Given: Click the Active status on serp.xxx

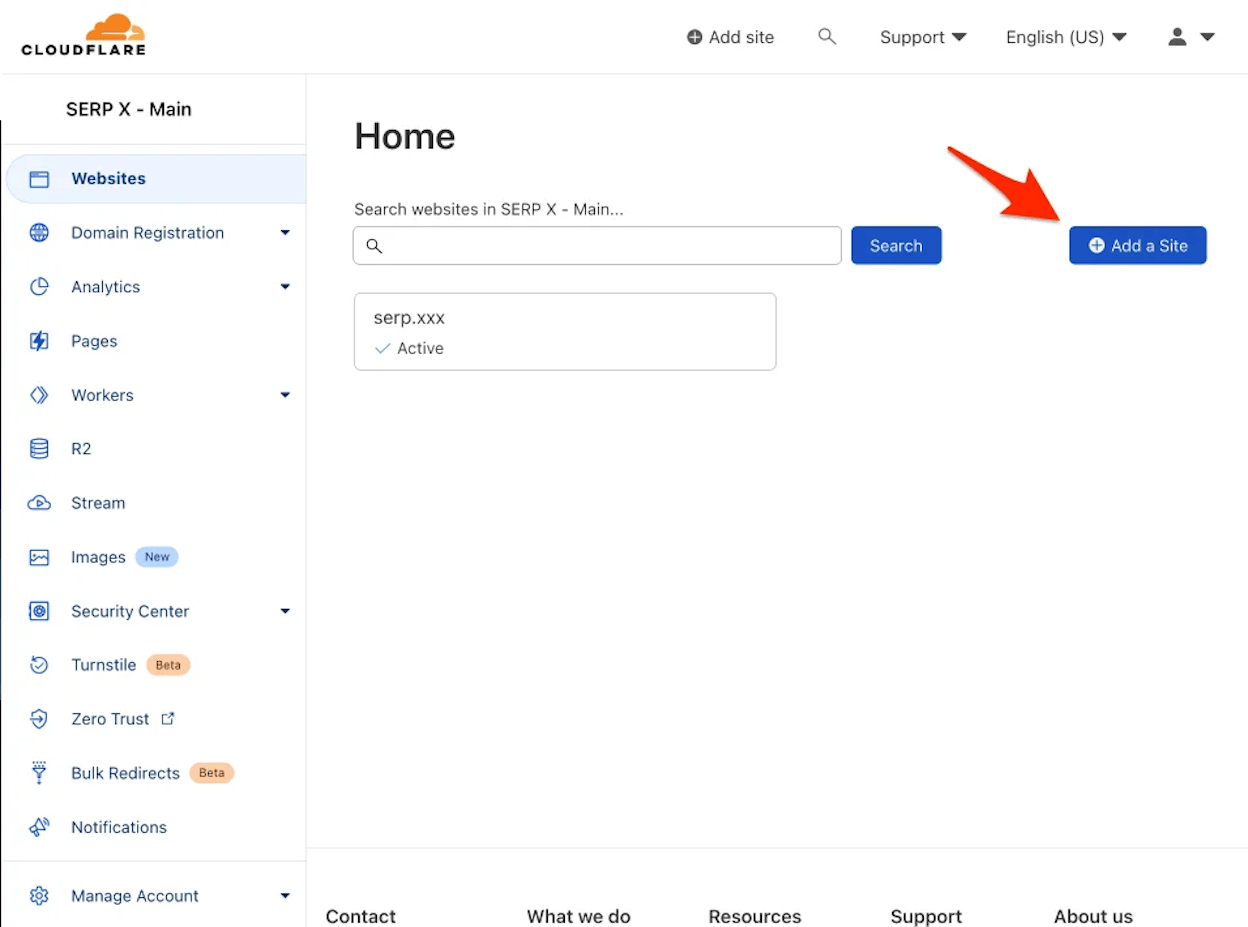Looking at the screenshot, I should click(x=409, y=348).
